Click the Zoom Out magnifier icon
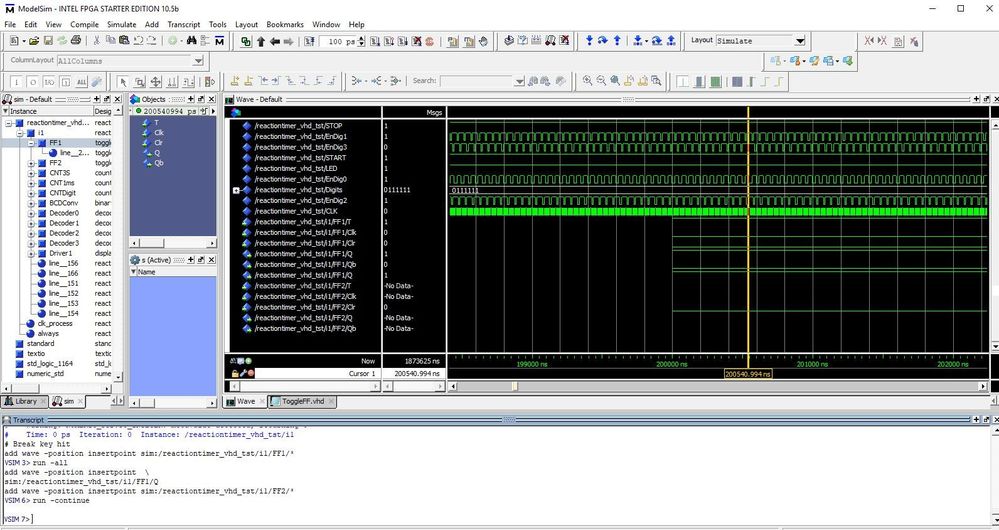The width and height of the screenshot is (999, 530). pos(601,81)
